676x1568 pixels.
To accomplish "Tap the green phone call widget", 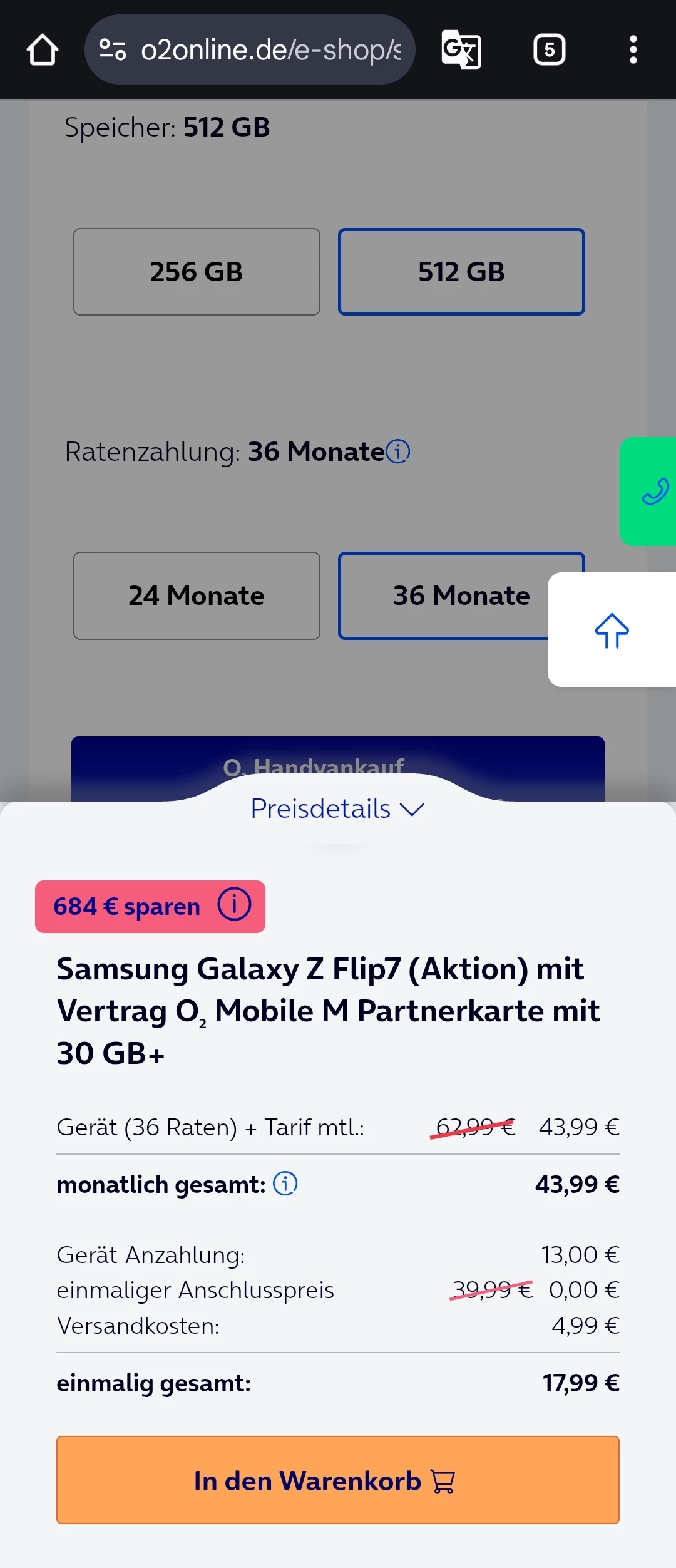I will point(651,491).
